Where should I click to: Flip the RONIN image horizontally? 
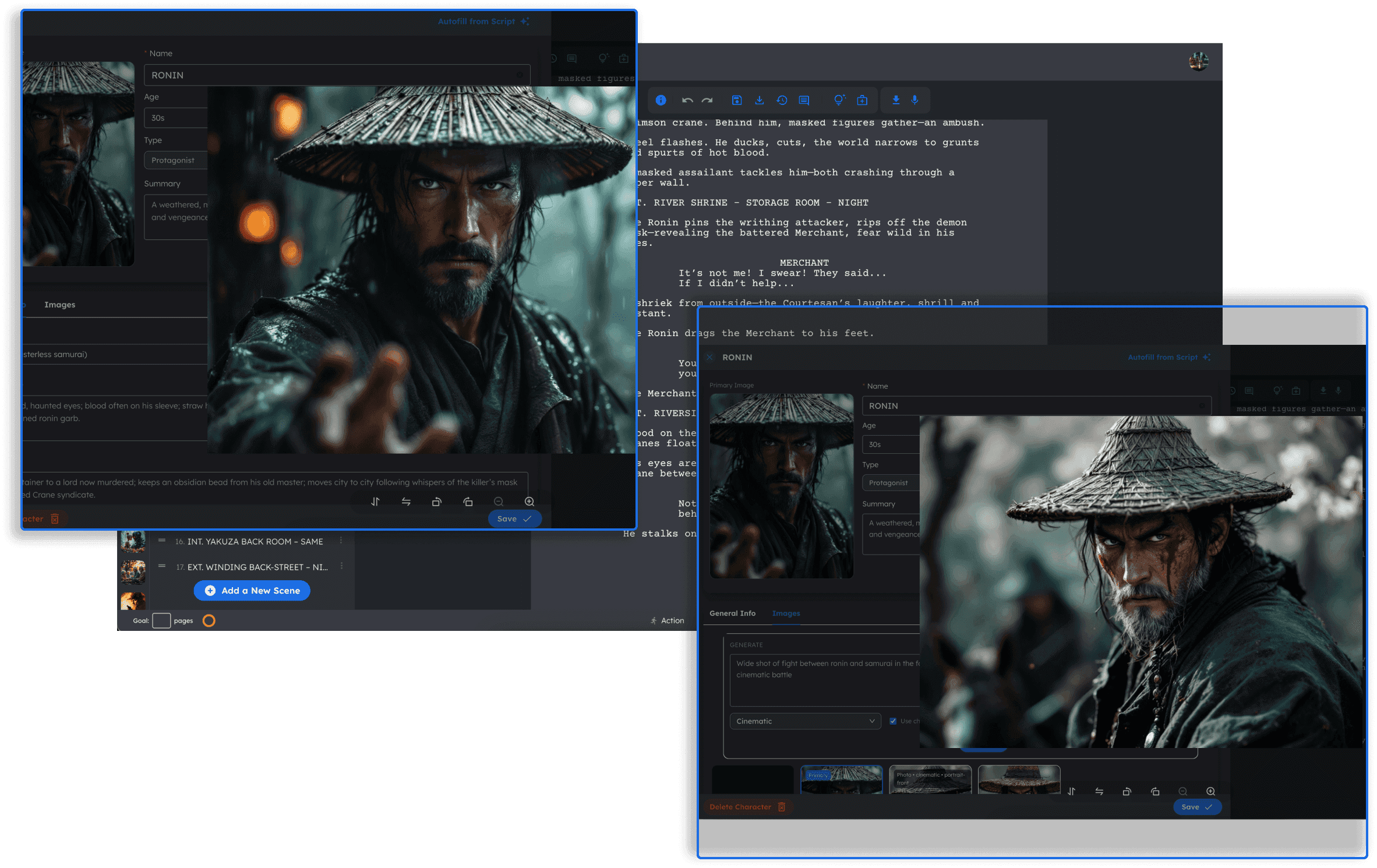[1099, 792]
